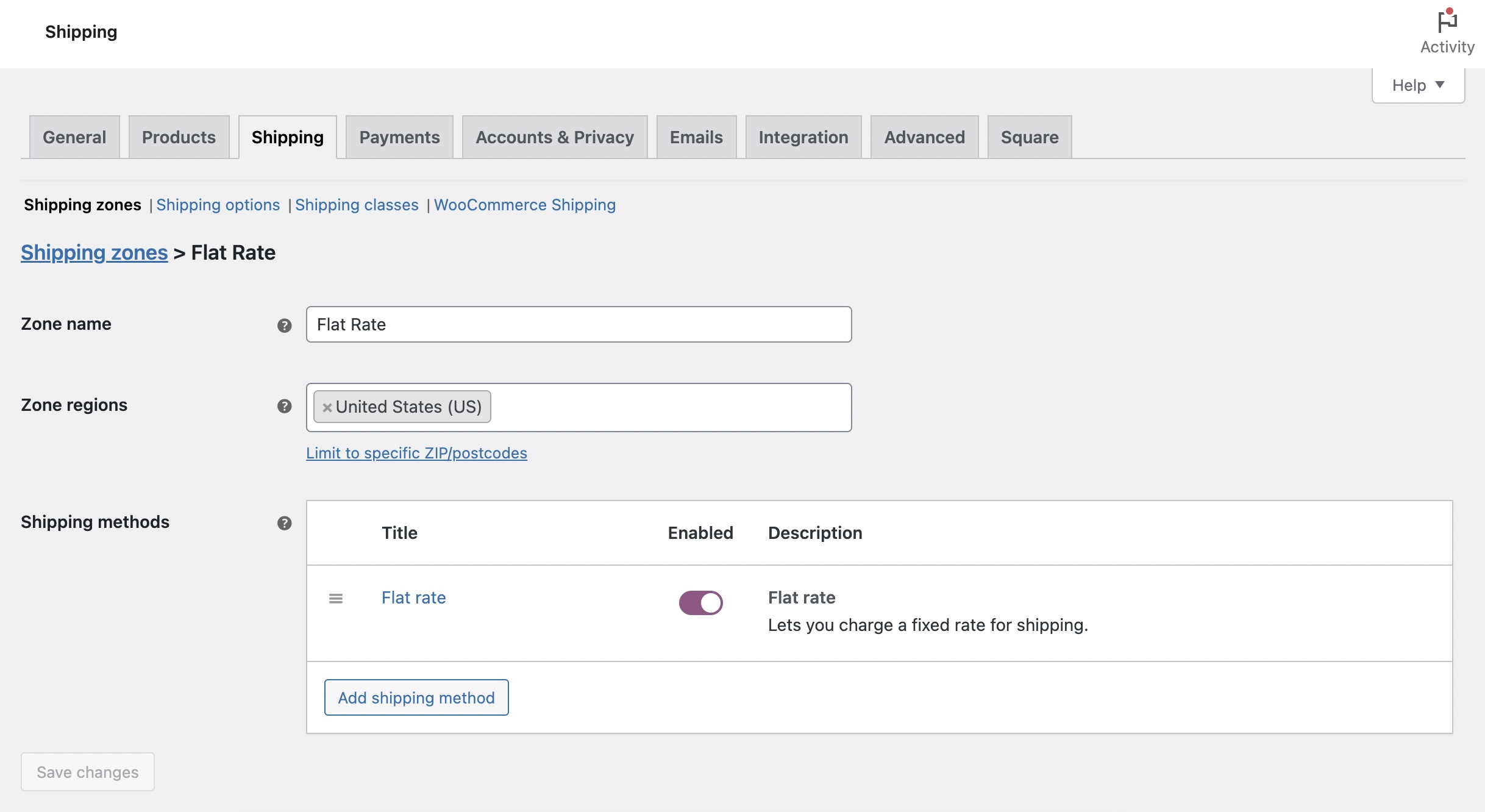Click Limit to specific ZIP/postcodes link
Image resolution: width=1485 pixels, height=812 pixels.
pos(416,453)
